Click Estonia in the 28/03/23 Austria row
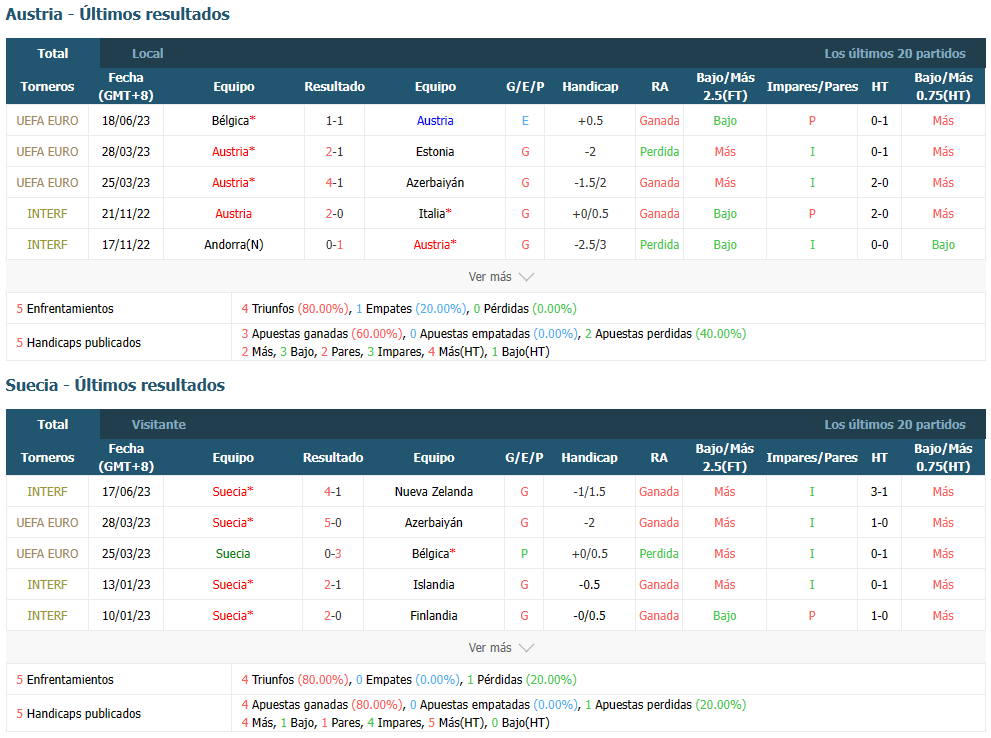Viewport: 991px width, 738px height. point(435,152)
